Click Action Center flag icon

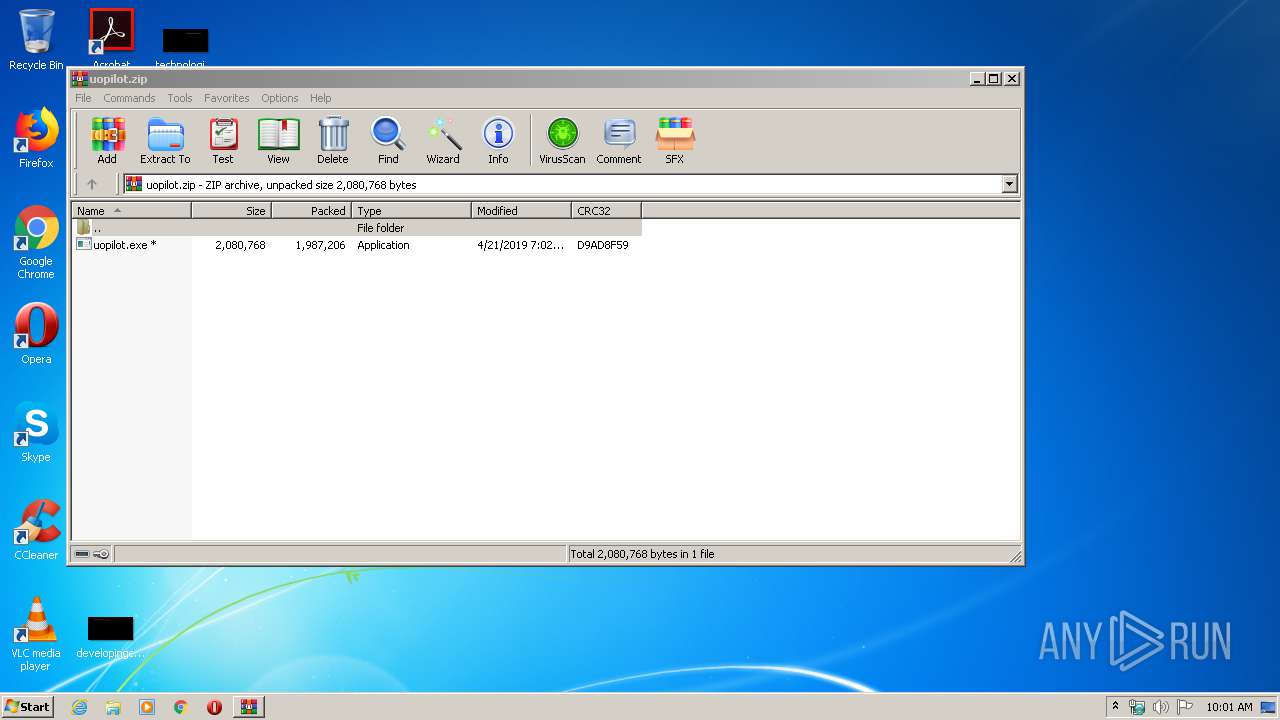click(1185, 707)
